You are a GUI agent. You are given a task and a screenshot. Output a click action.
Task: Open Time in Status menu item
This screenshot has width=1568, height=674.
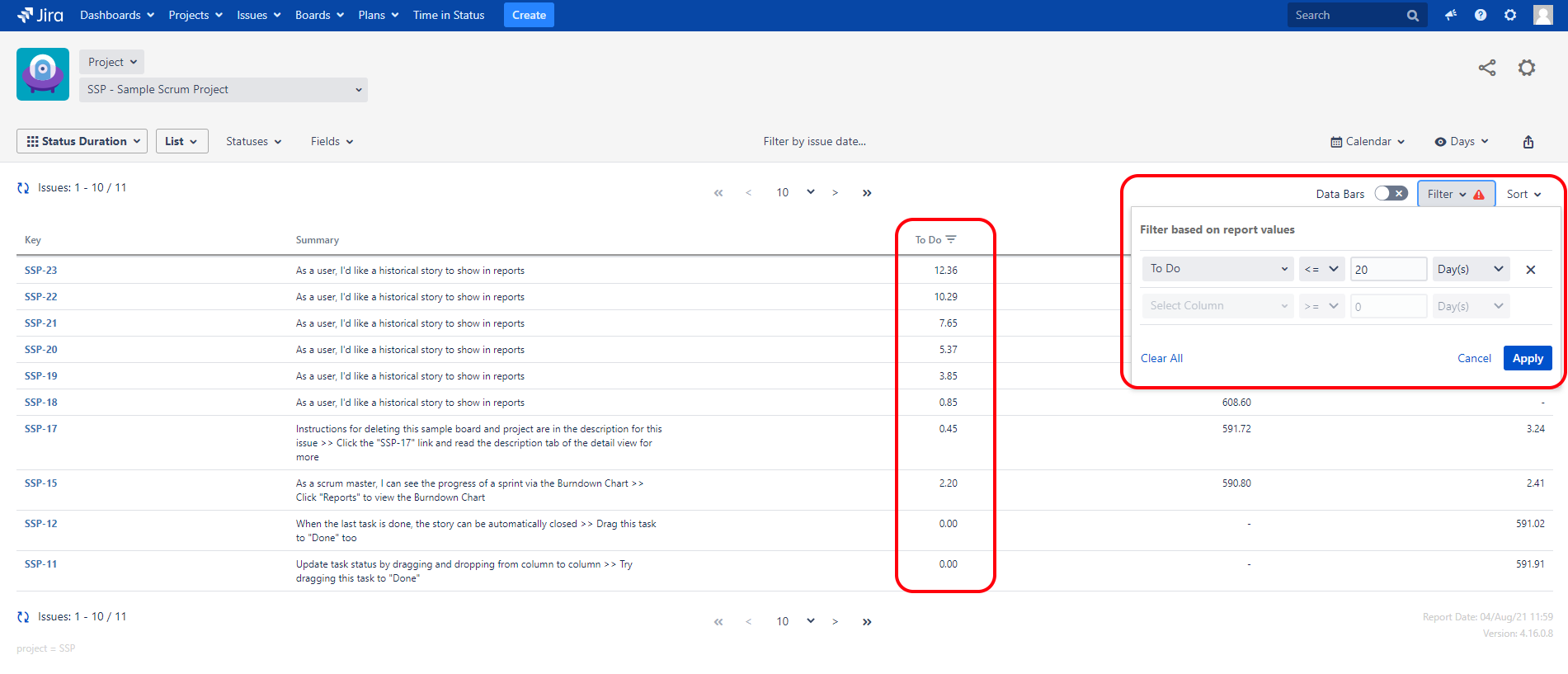pos(449,15)
